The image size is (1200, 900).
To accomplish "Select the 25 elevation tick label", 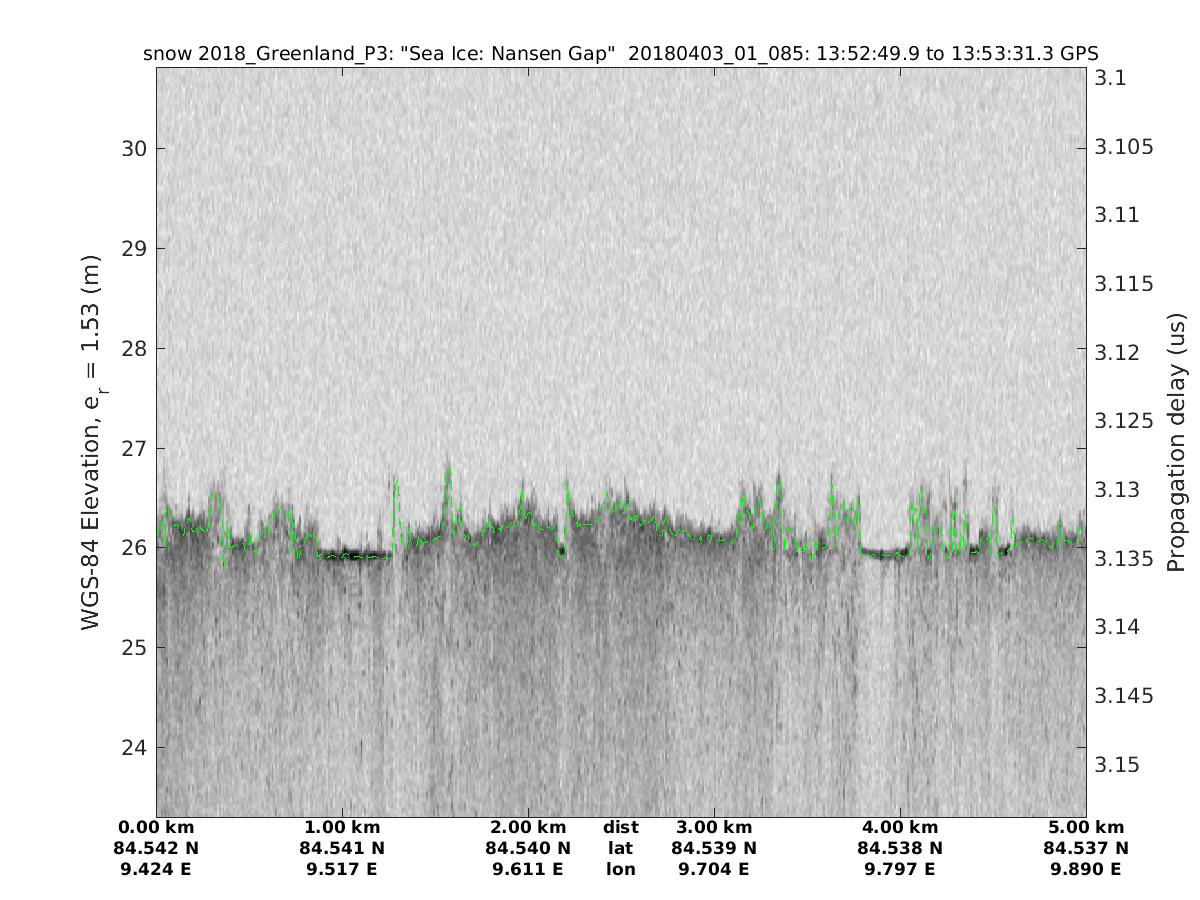I will [134, 648].
